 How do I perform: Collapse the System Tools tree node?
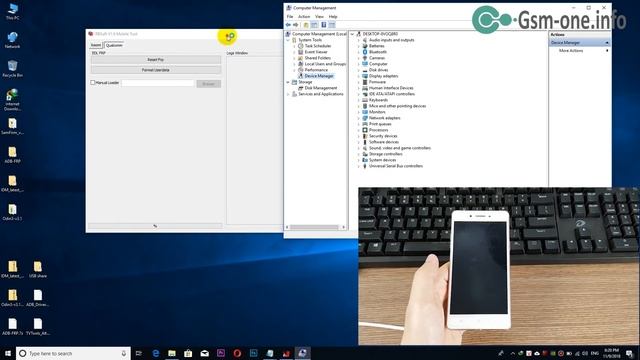click(x=288, y=40)
